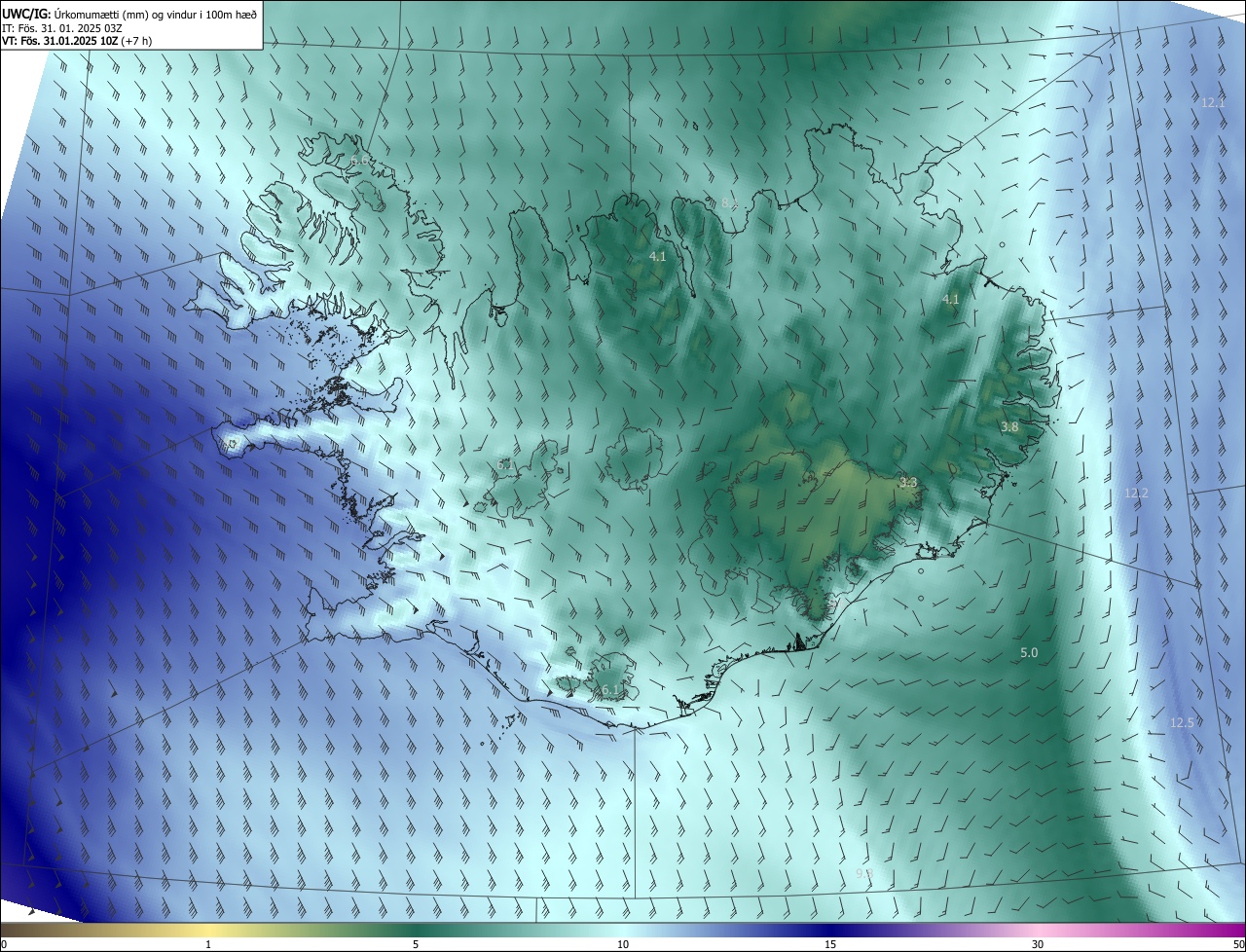This screenshot has width=1246, height=952.
Task: Click the 'IT: Fös. 31. 01. 2025 03Z' line
Action: (61, 27)
